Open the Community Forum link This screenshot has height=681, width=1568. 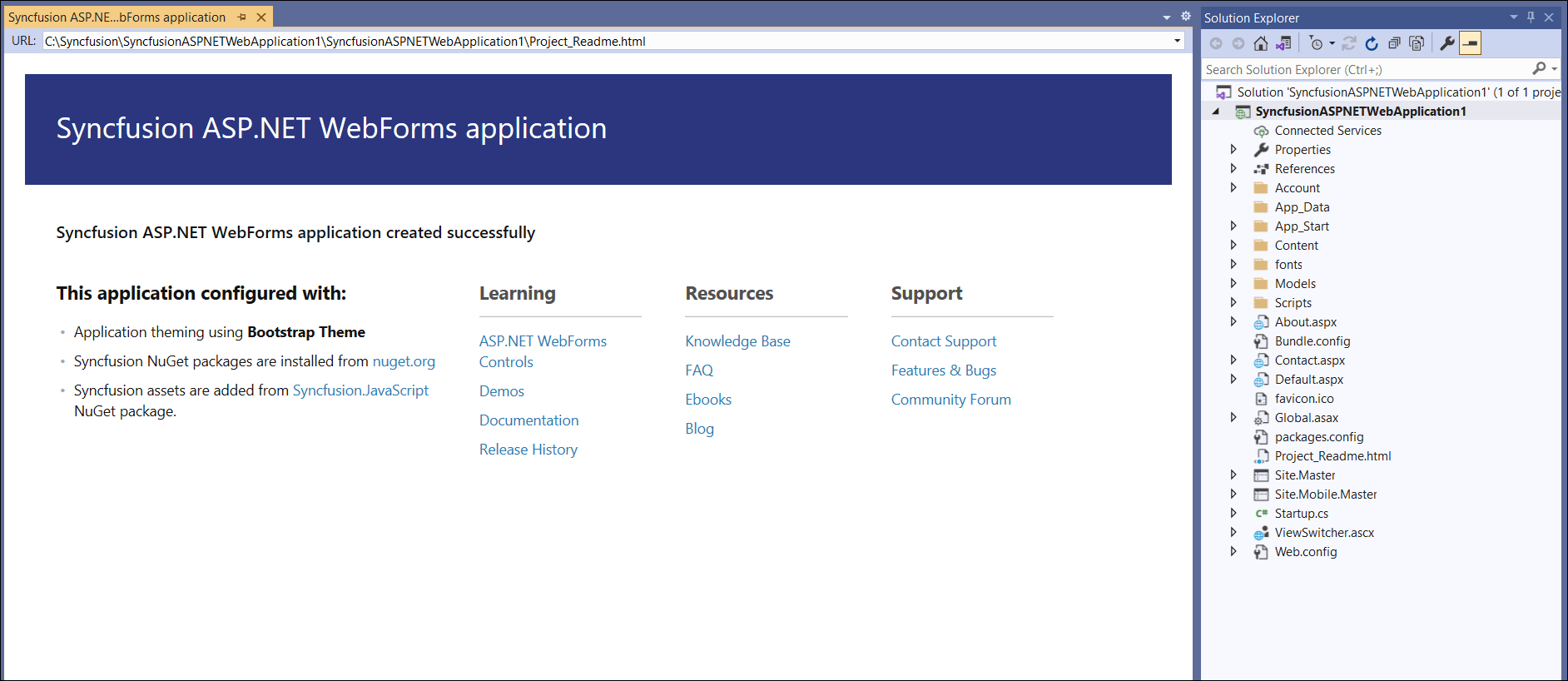tap(951, 400)
